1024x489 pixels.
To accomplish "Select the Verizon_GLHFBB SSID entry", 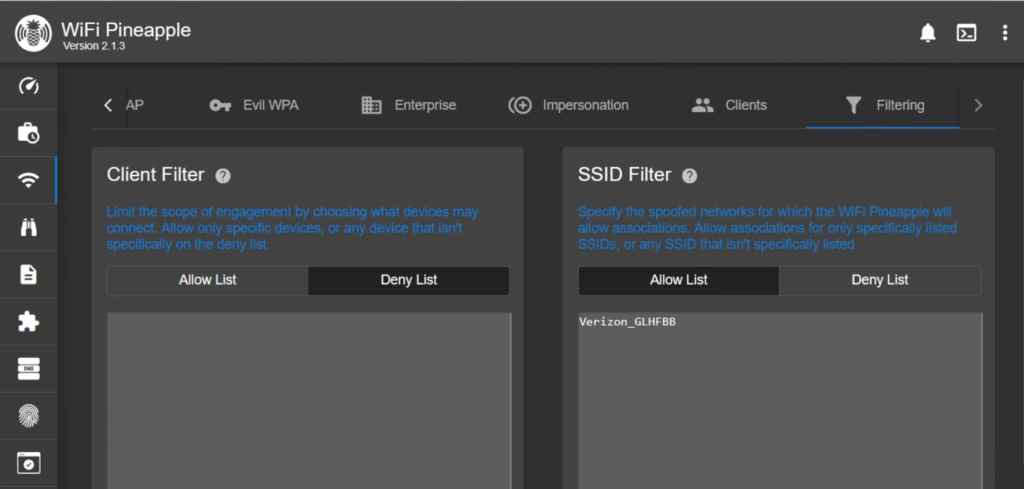I will (628, 322).
